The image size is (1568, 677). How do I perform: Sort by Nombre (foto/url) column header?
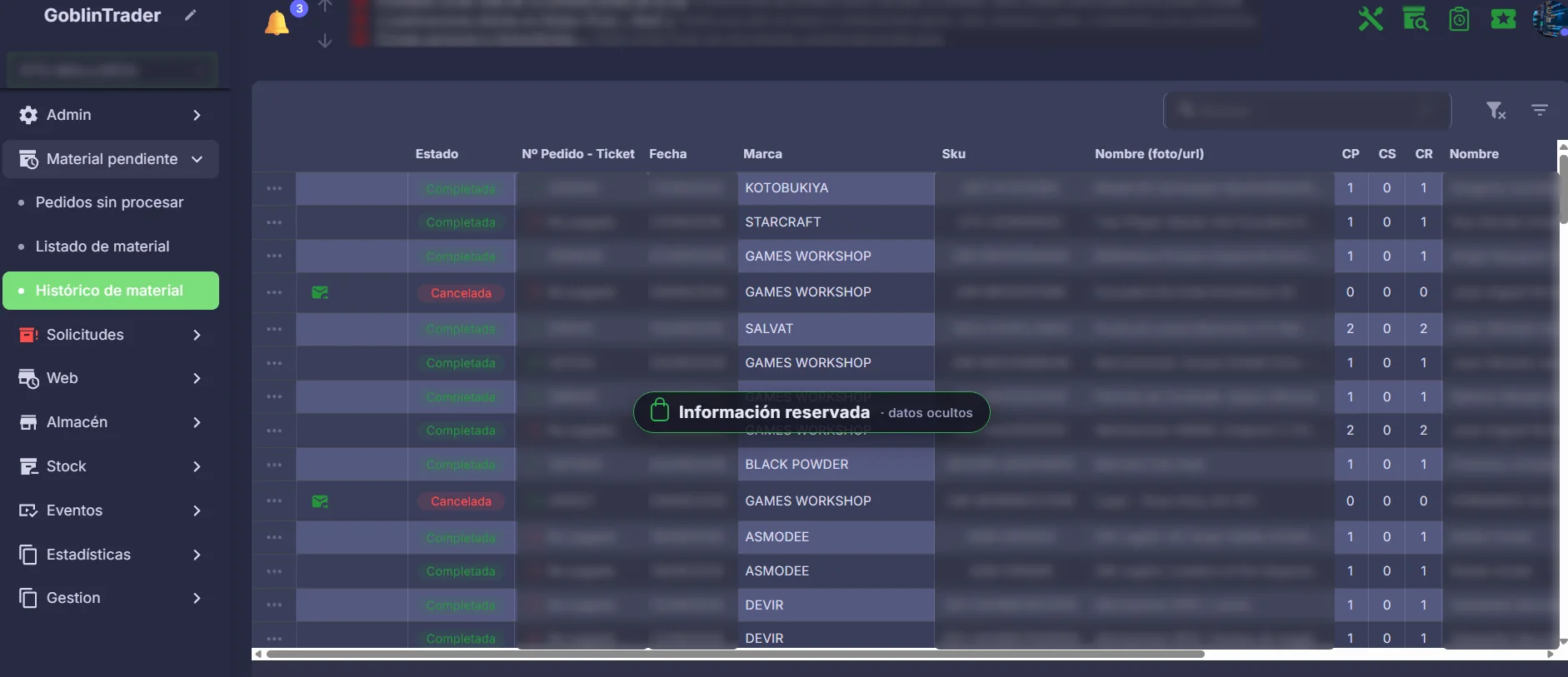point(1149,154)
